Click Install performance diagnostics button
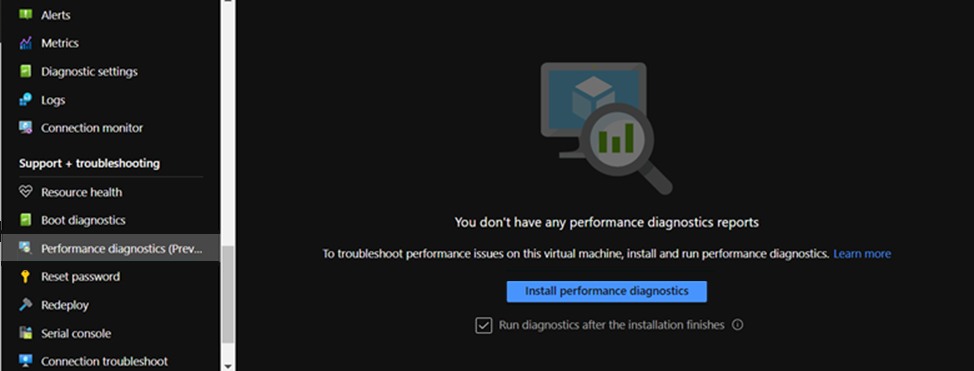 (606, 291)
